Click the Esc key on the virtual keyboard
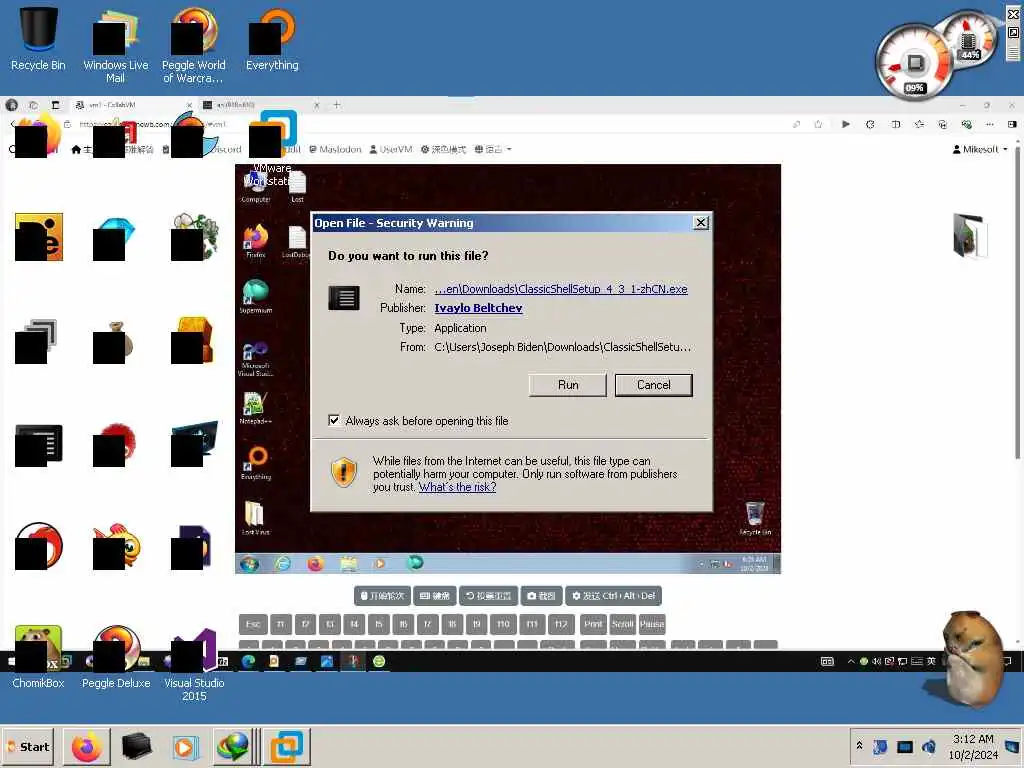This screenshot has height=768, width=1024. click(253, 624)
